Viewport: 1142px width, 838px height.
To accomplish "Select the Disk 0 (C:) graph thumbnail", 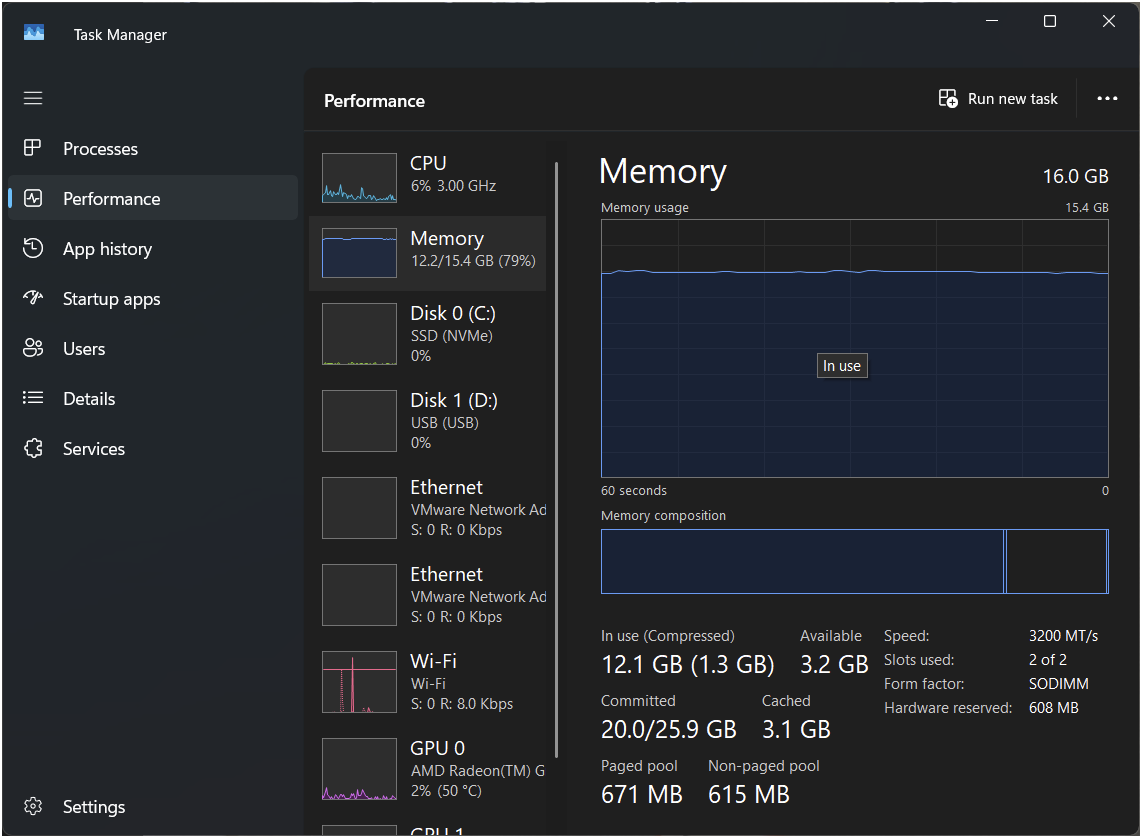I will click(359, 334).
